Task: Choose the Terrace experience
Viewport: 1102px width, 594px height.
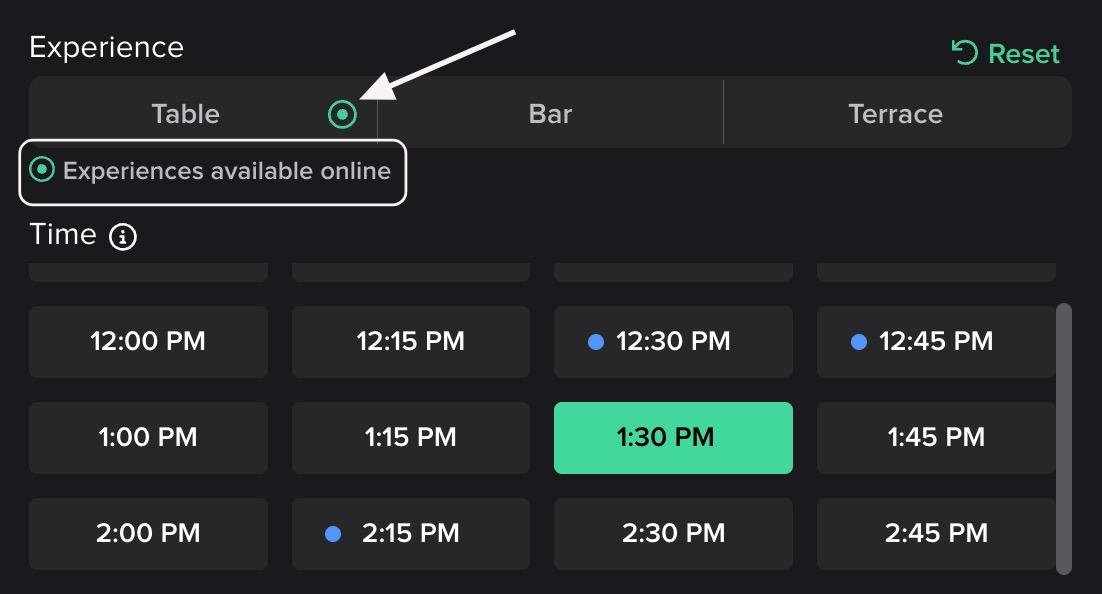Action: tap(895, 114)
